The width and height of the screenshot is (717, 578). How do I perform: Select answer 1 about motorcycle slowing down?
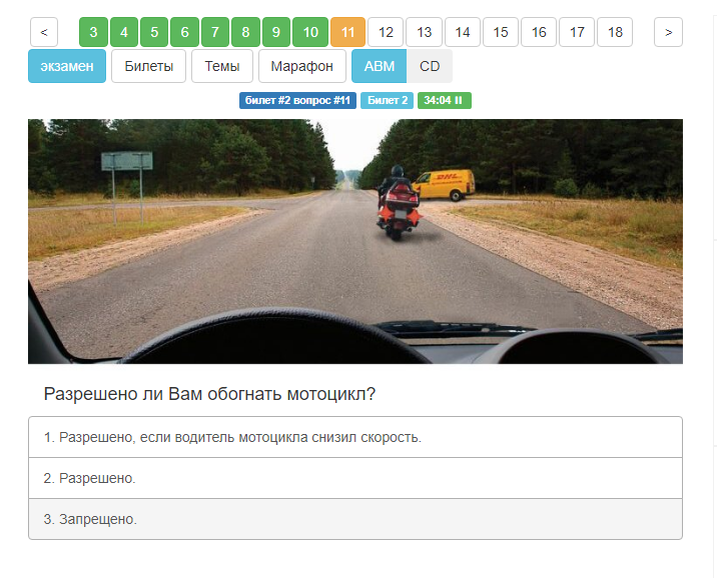coord(355,437)
